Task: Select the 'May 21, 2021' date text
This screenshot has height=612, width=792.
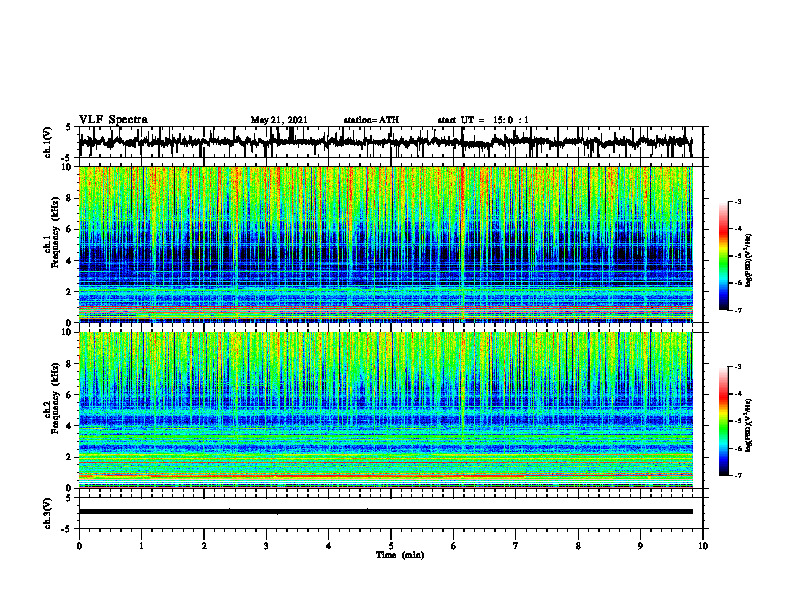Action: (279, 120)
